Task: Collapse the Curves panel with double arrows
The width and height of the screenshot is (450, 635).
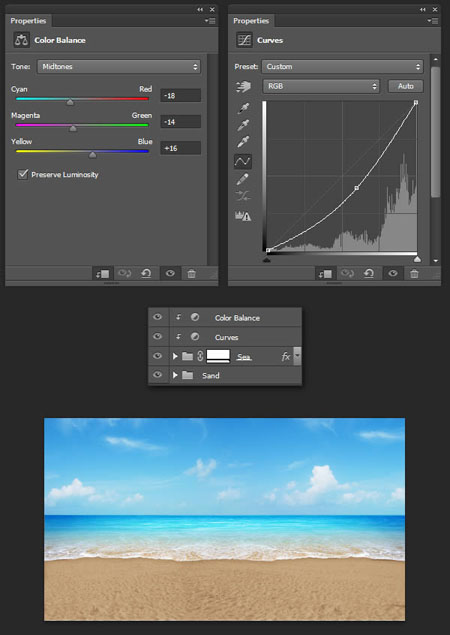Action: tap(423, 9)
